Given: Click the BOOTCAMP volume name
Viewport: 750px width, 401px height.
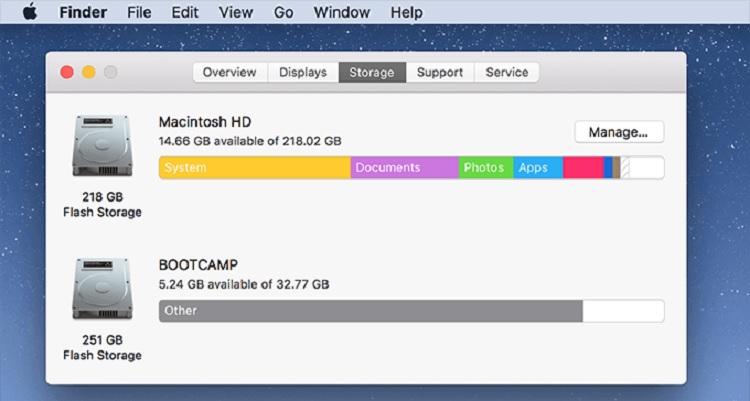Looking at the screenshot, I should coord(198,265).
